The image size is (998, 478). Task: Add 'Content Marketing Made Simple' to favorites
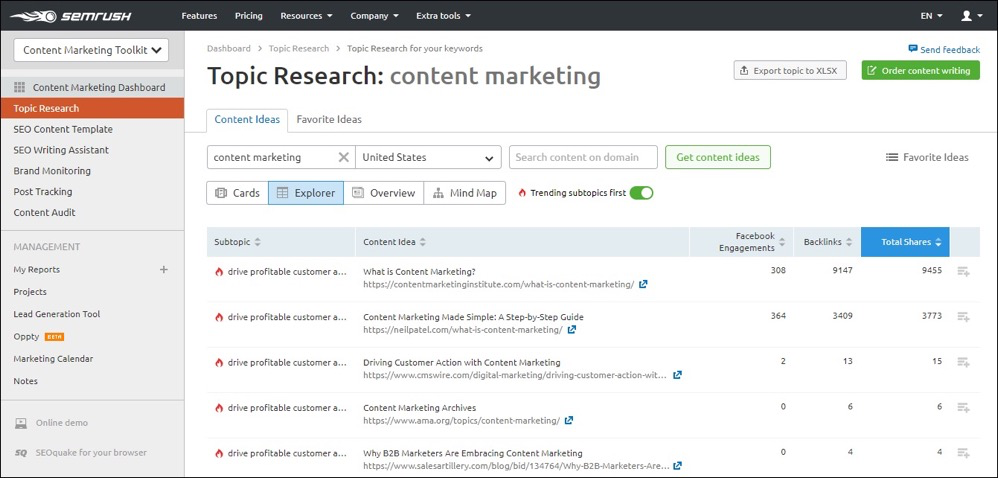pos(964,317)
